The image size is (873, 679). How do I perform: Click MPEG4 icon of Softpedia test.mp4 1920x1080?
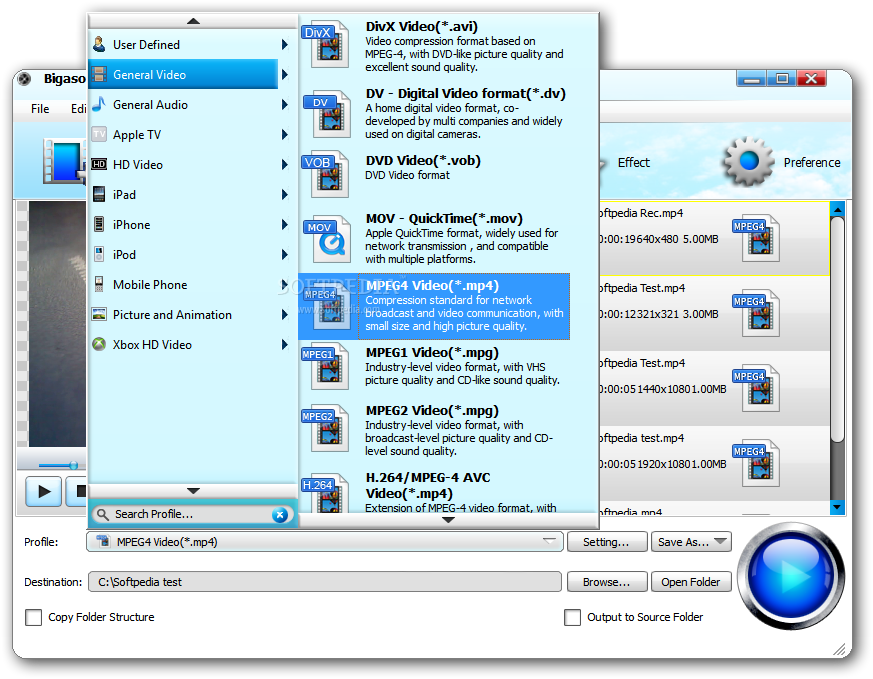[757, 463]
